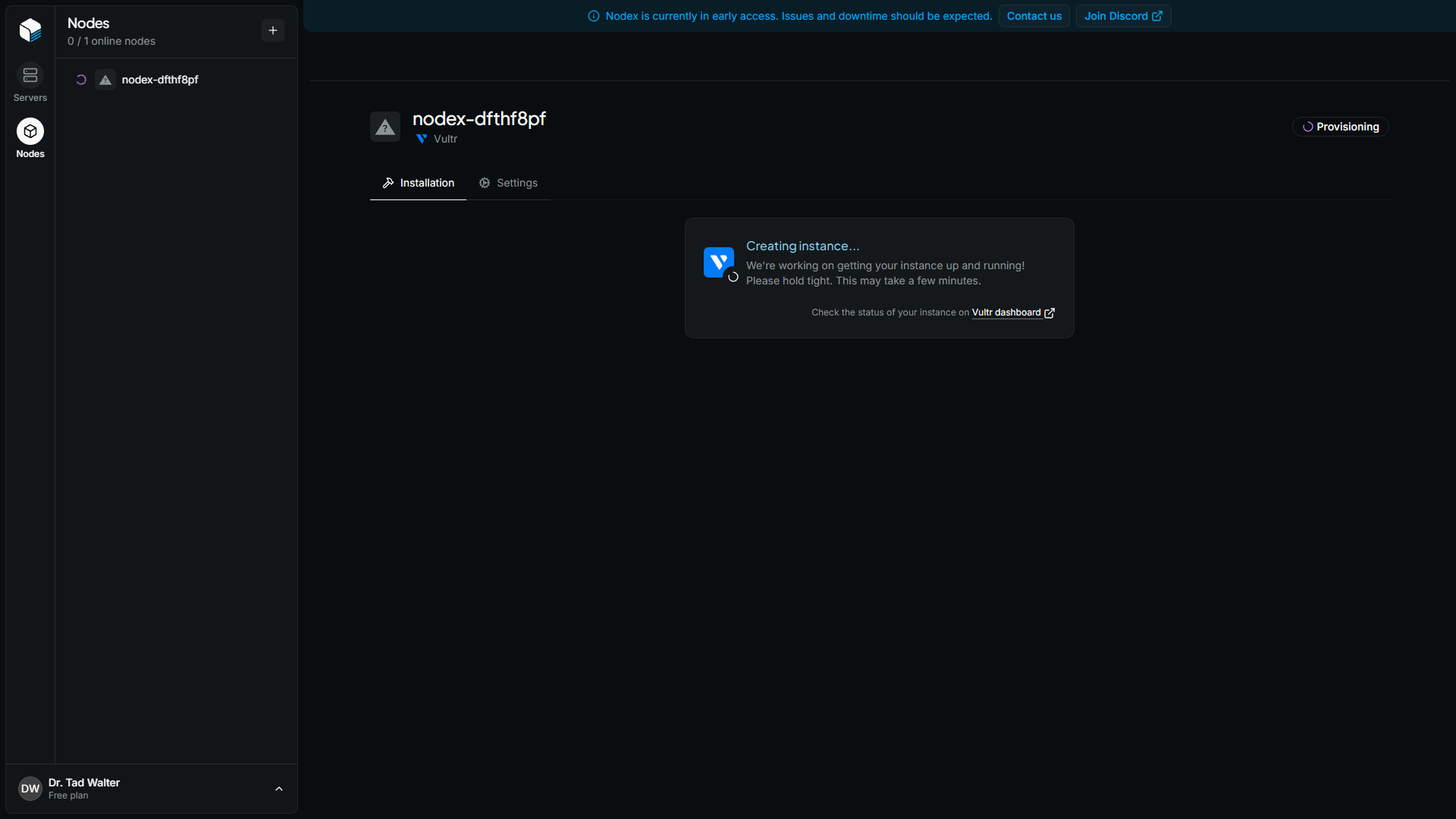1456x819 pixels.
Task: Click the Contact us button
Action: pos(1034,16)
